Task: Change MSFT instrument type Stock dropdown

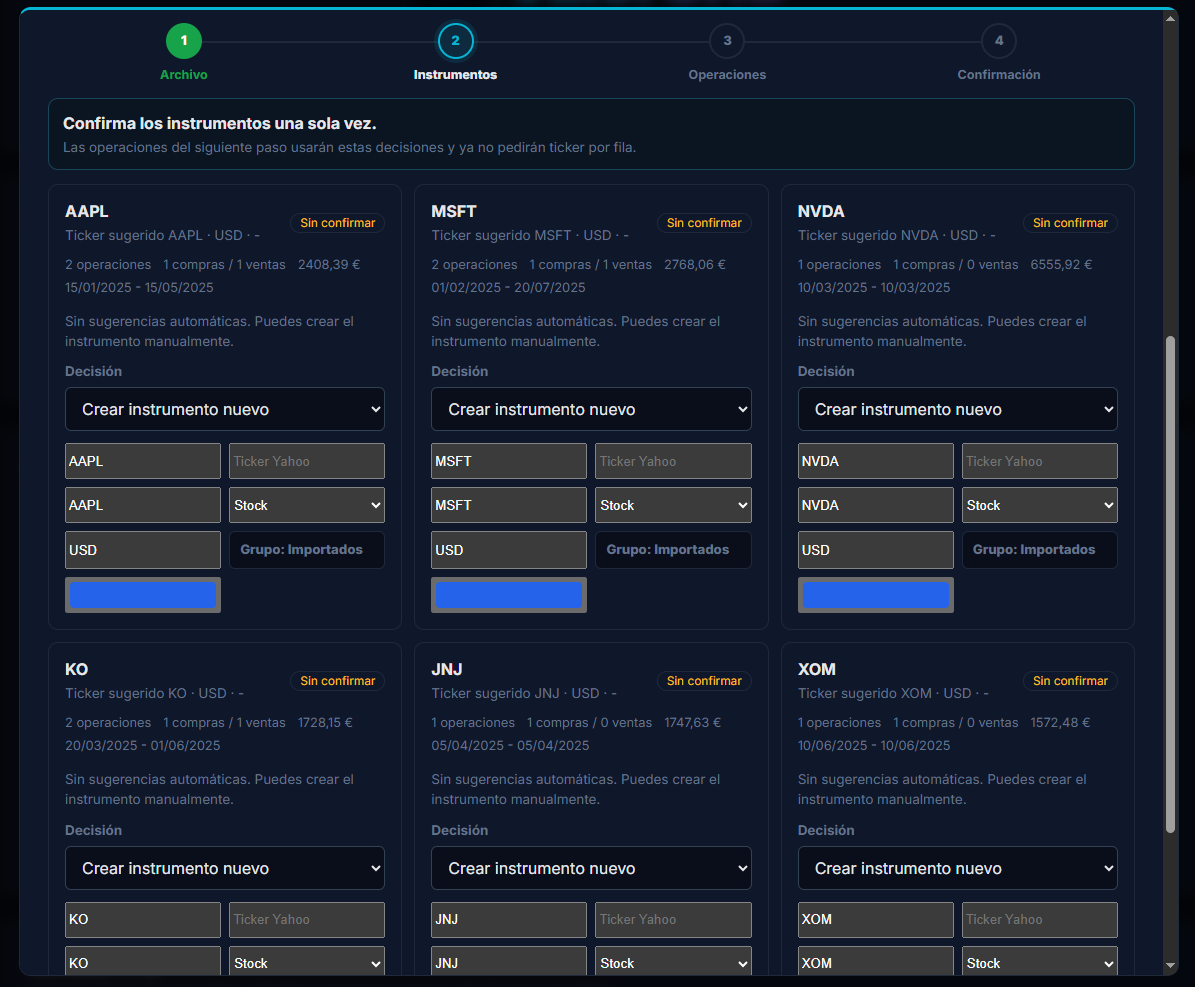Action: pos(673,505)
